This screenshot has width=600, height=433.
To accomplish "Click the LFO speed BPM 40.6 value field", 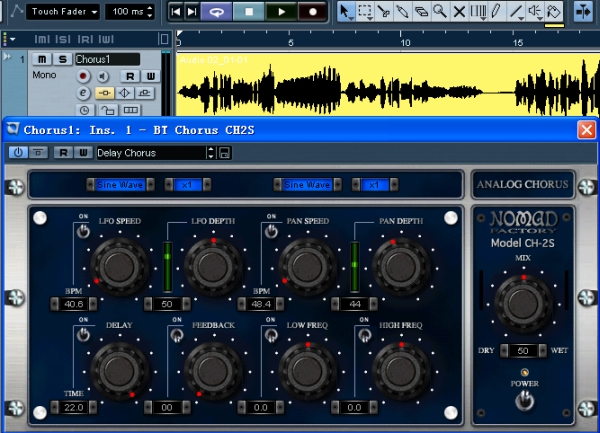I will coord(73,304).
